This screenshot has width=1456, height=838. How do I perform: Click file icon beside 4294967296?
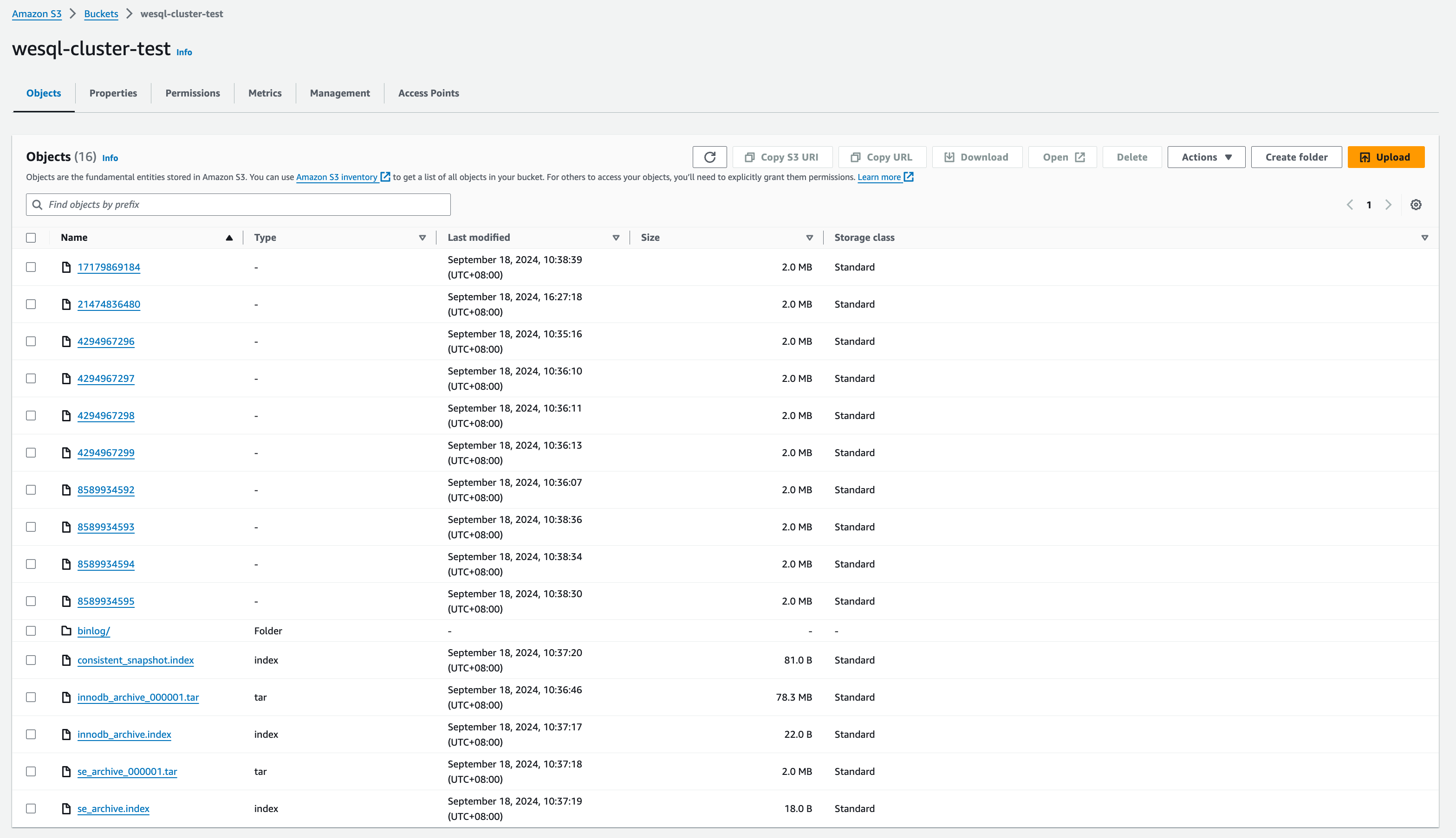click(66, 342)
